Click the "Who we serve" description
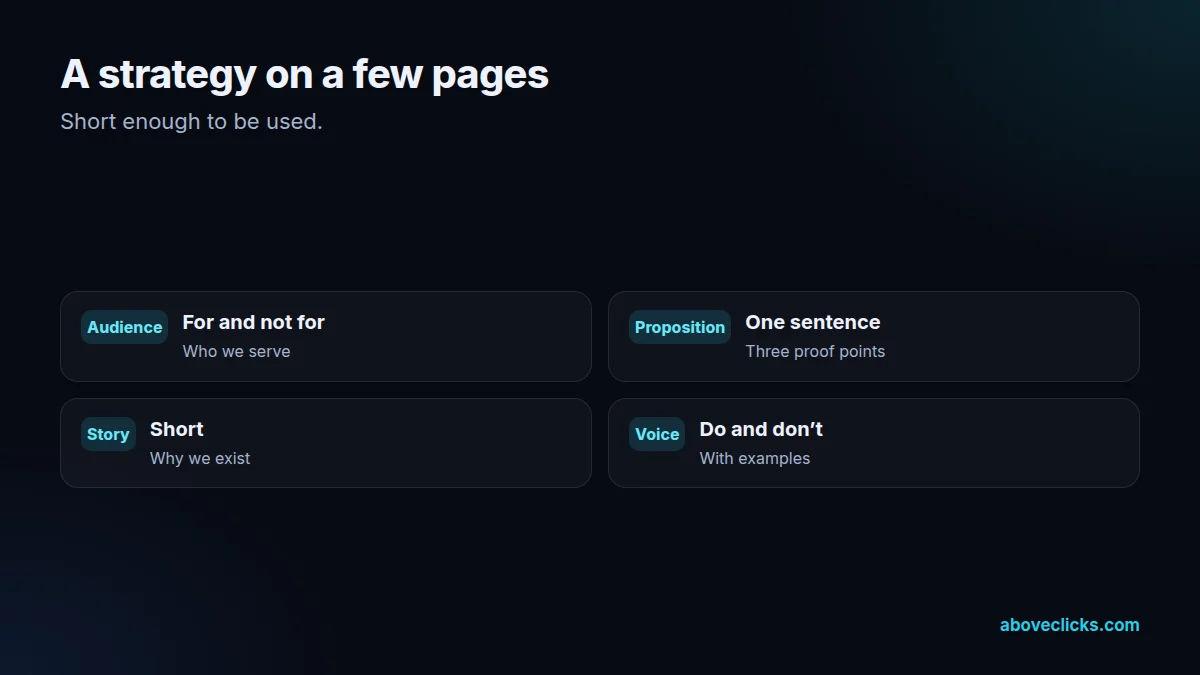 (x=236, y=351)
